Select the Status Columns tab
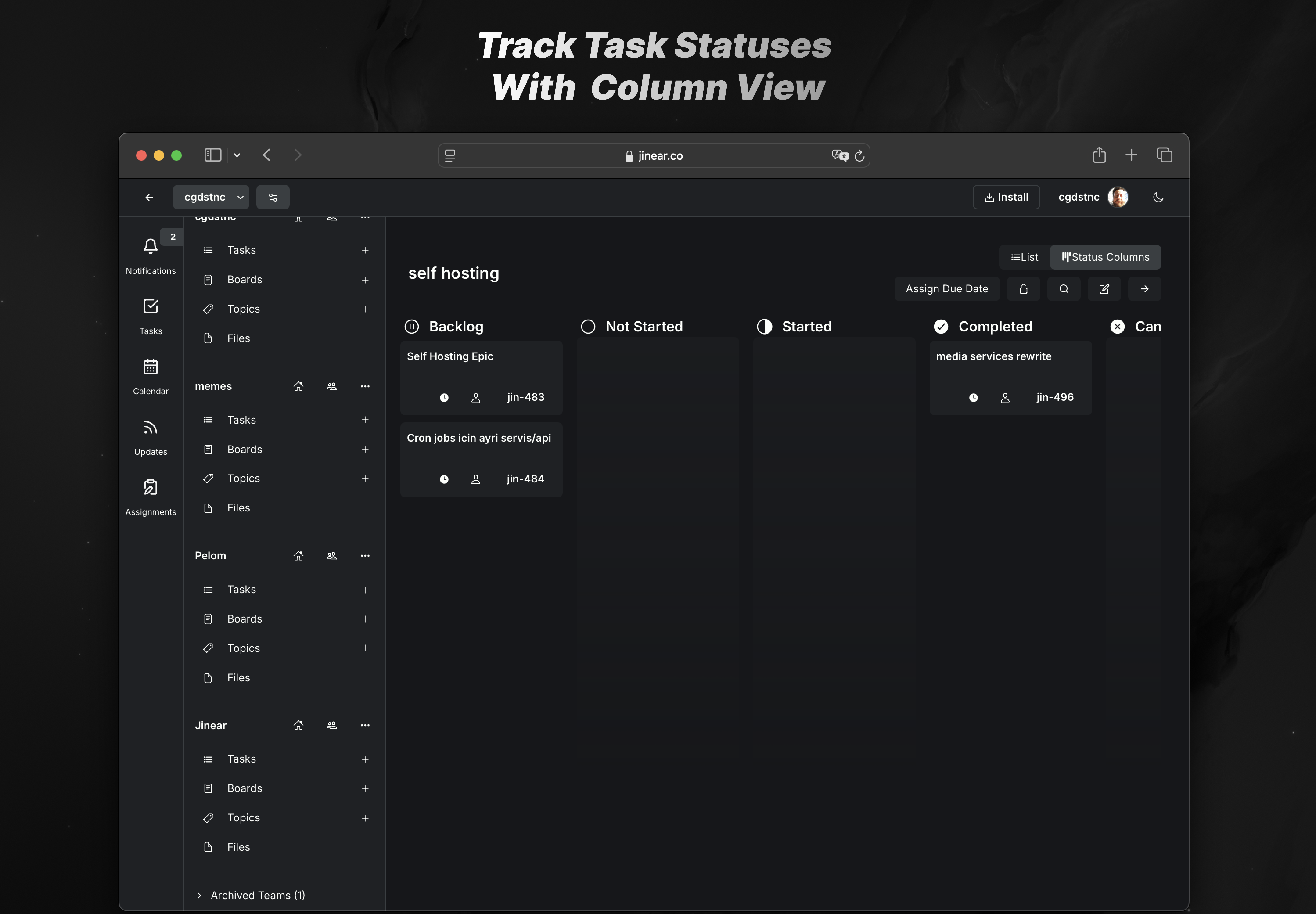 [1105, 257]
